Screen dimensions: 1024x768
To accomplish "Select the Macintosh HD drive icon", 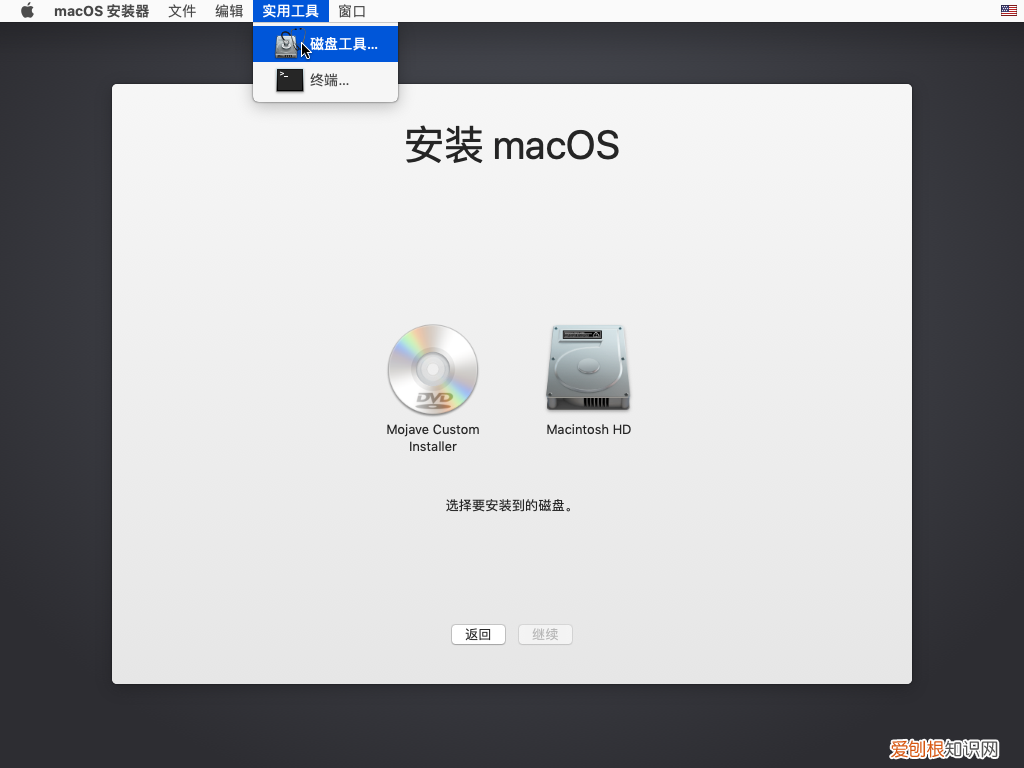I will tap(588, 368).
